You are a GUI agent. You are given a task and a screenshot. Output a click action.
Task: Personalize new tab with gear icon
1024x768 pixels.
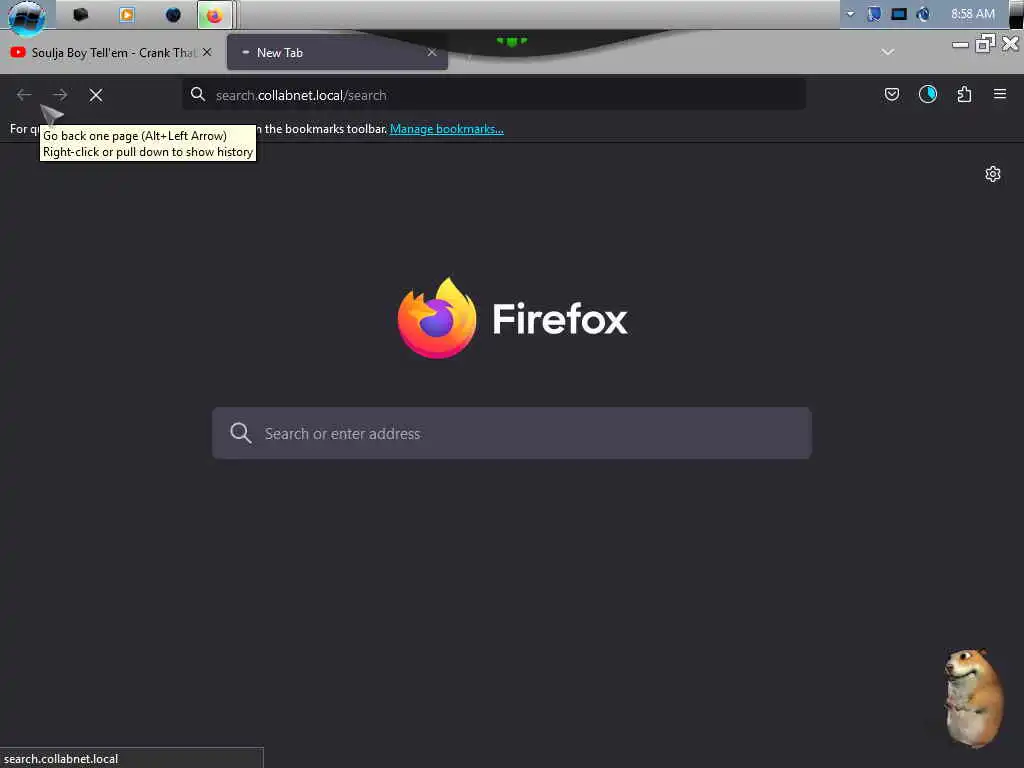tap(993, 174)
